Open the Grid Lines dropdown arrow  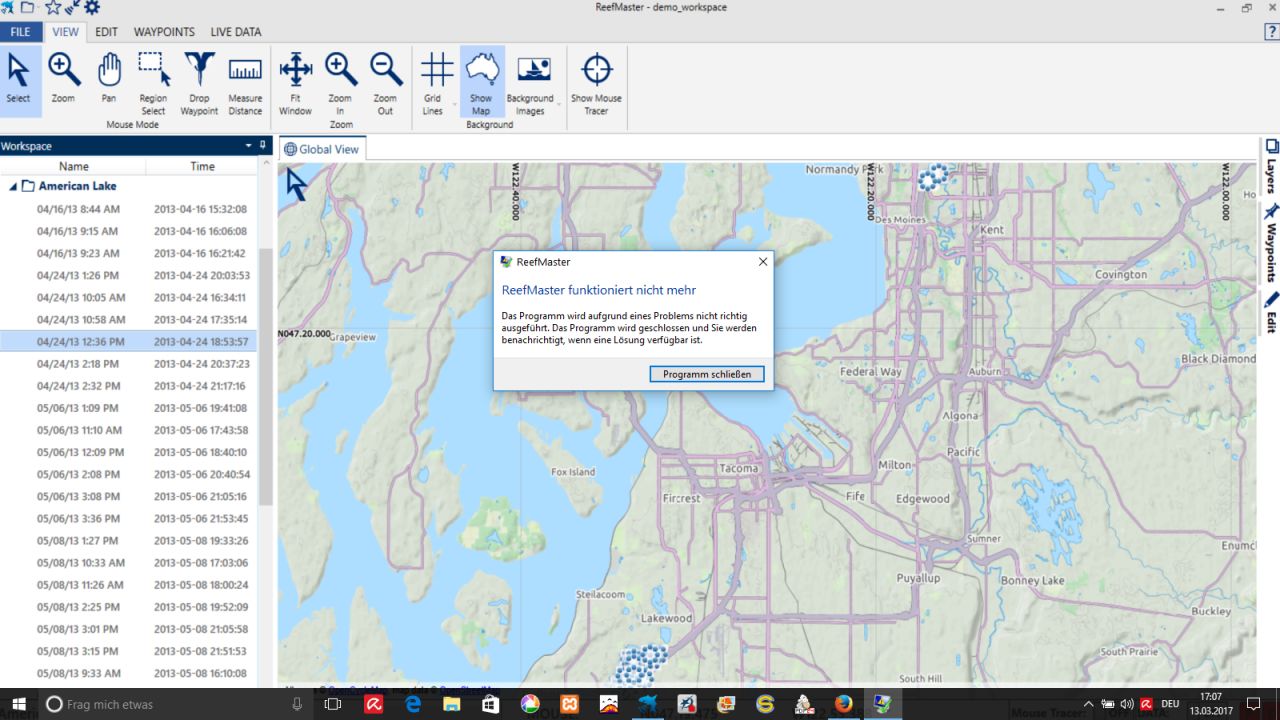pos(454,104)
